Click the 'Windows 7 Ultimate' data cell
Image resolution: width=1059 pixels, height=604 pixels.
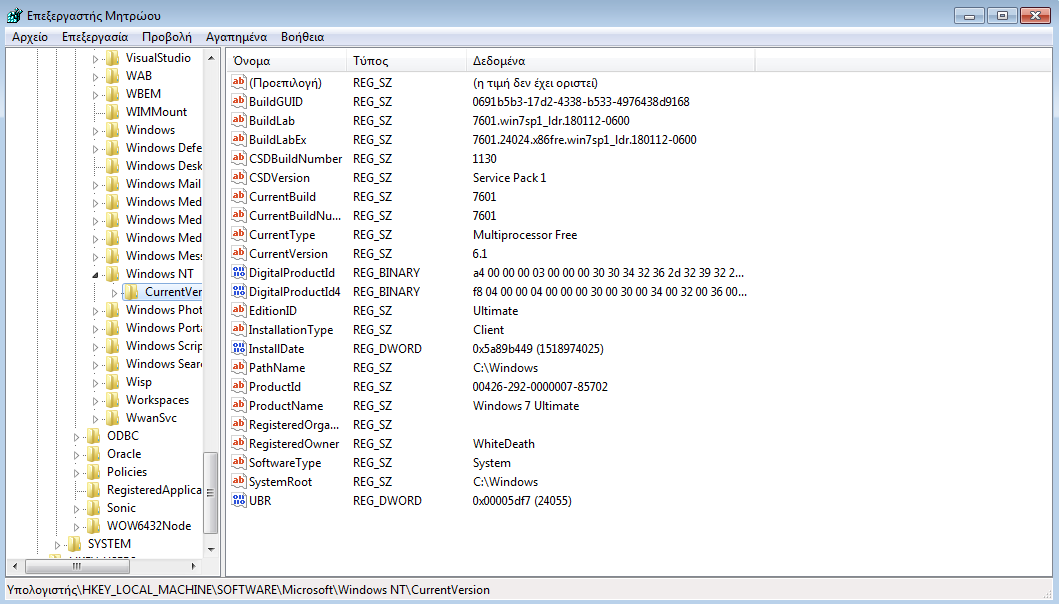(x=525, y=406)
